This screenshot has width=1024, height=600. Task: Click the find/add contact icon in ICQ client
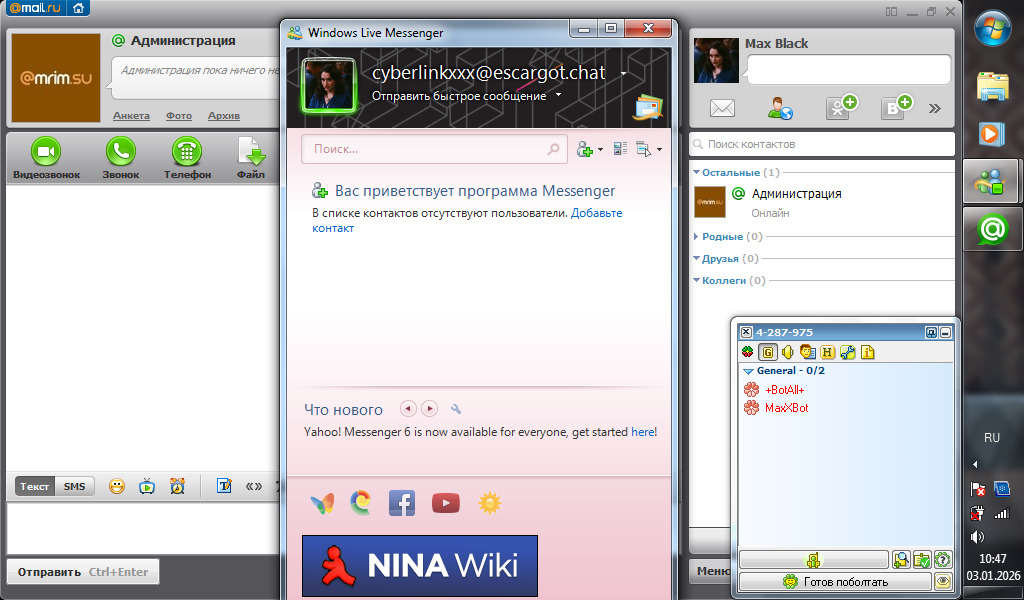coord(901,560)
